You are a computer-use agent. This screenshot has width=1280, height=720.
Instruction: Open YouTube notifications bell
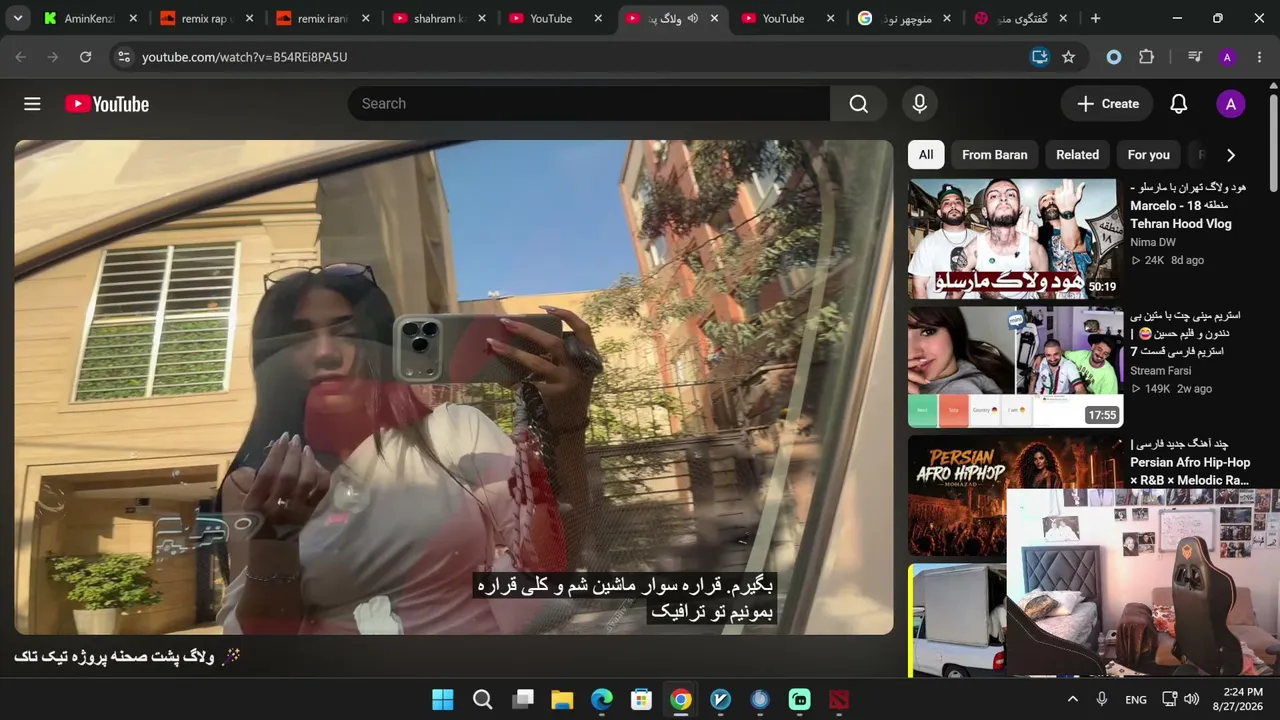click(1179, 104)
